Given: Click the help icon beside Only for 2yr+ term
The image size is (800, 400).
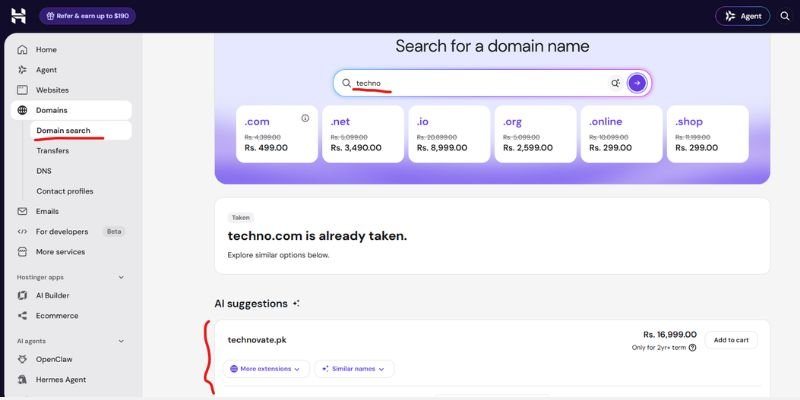Looking at the screenshot, I should point(692,348).
